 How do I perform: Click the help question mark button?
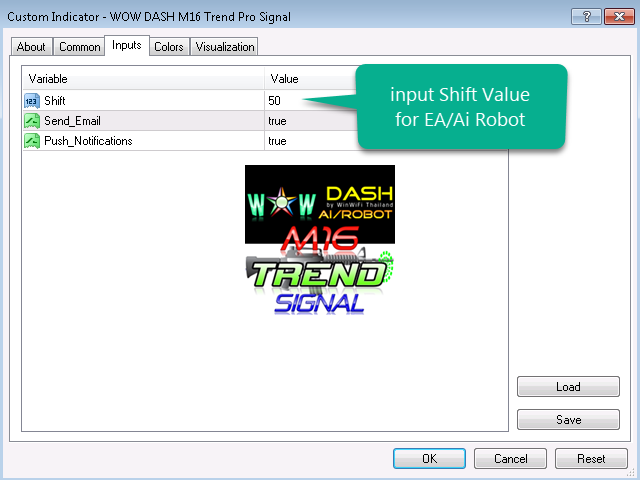[586, 17]
